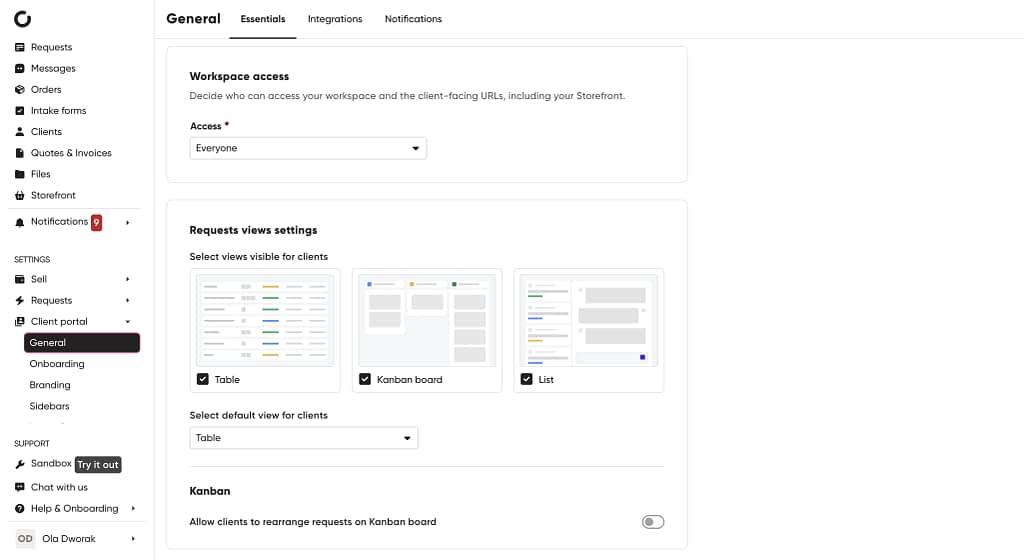Click the Client portal icon
Viewport: 1024px width, 560px height.
coord(20,322)
